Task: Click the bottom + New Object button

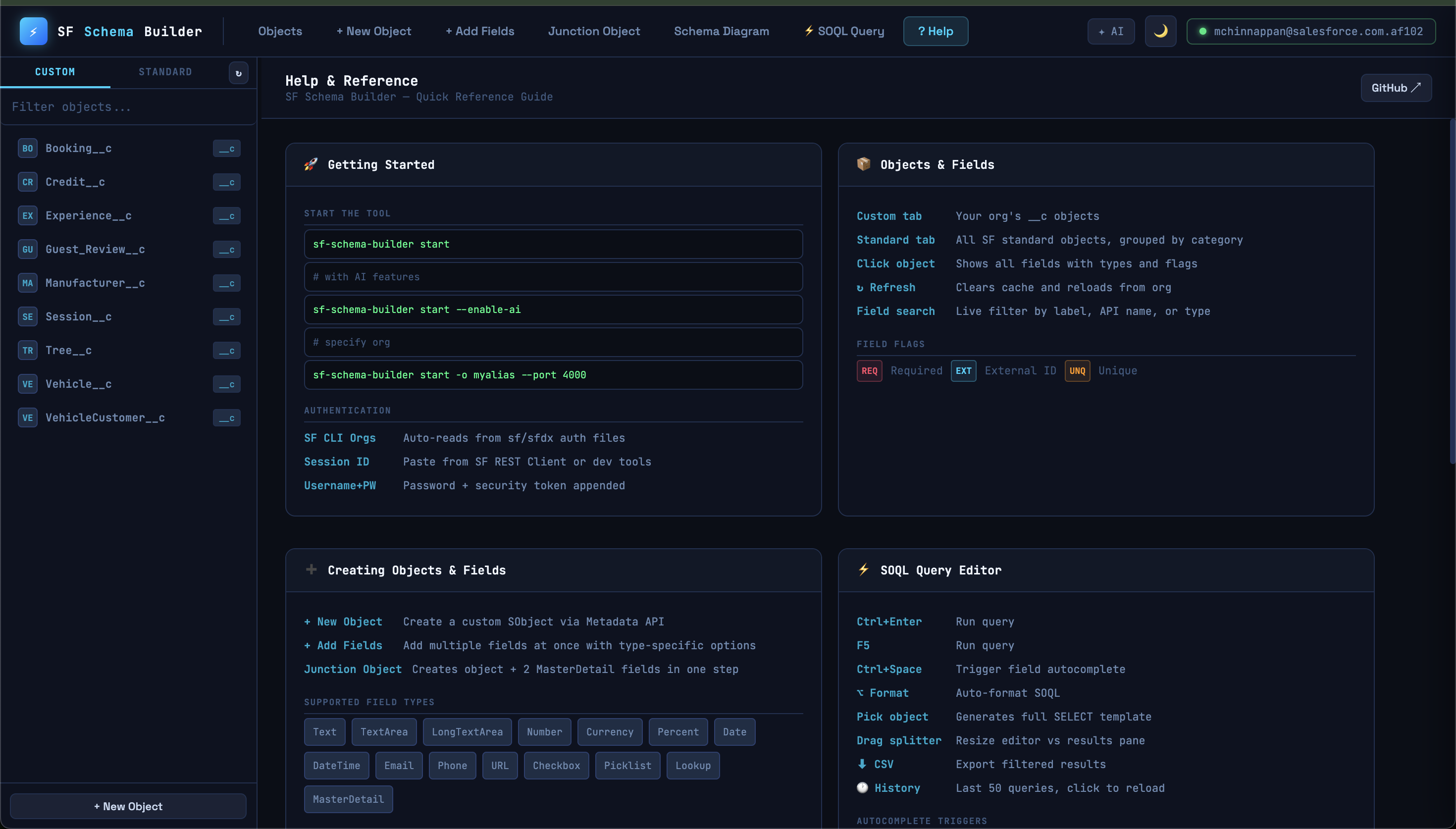Action: coord(128,806)
